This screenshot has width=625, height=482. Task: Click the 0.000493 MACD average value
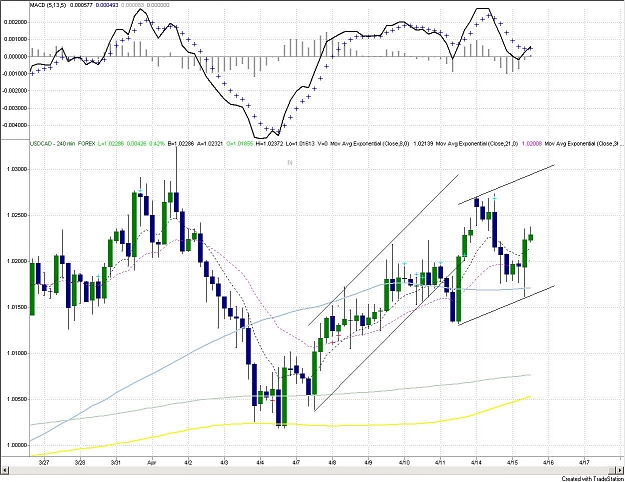click(106, 5)
